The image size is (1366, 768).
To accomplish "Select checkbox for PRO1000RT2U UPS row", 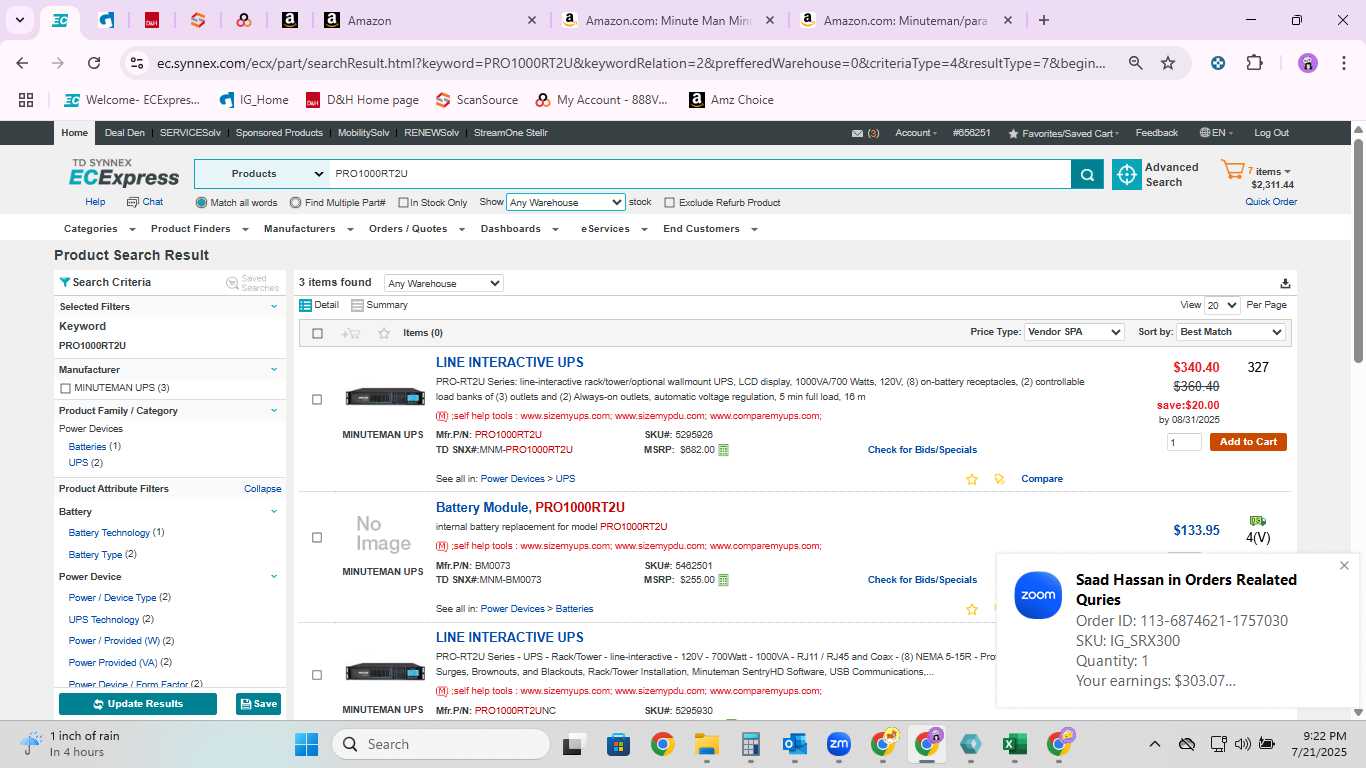I will click(x=317, y=400).
